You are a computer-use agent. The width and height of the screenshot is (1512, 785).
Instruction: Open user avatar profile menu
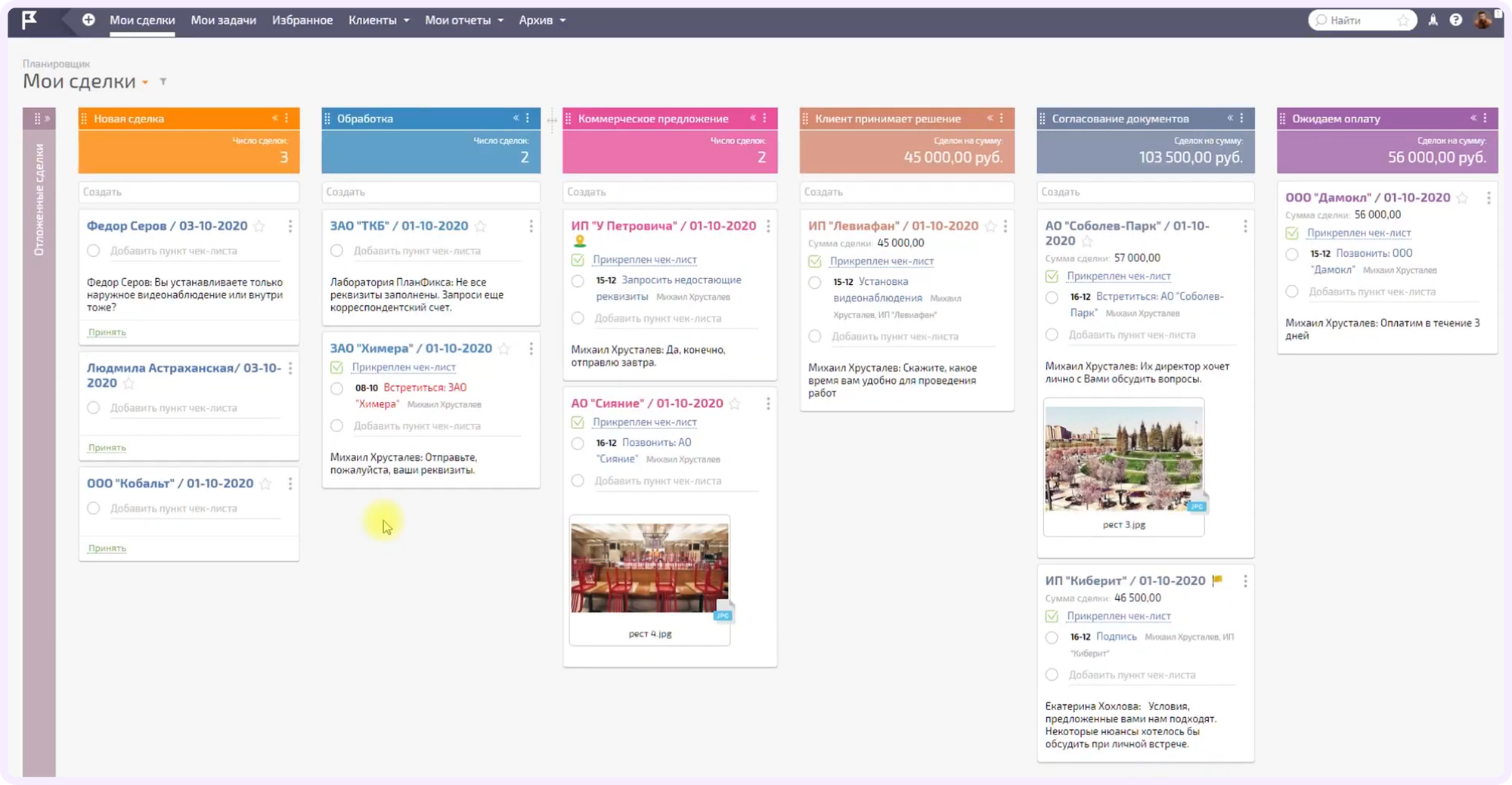[1483, 20]
